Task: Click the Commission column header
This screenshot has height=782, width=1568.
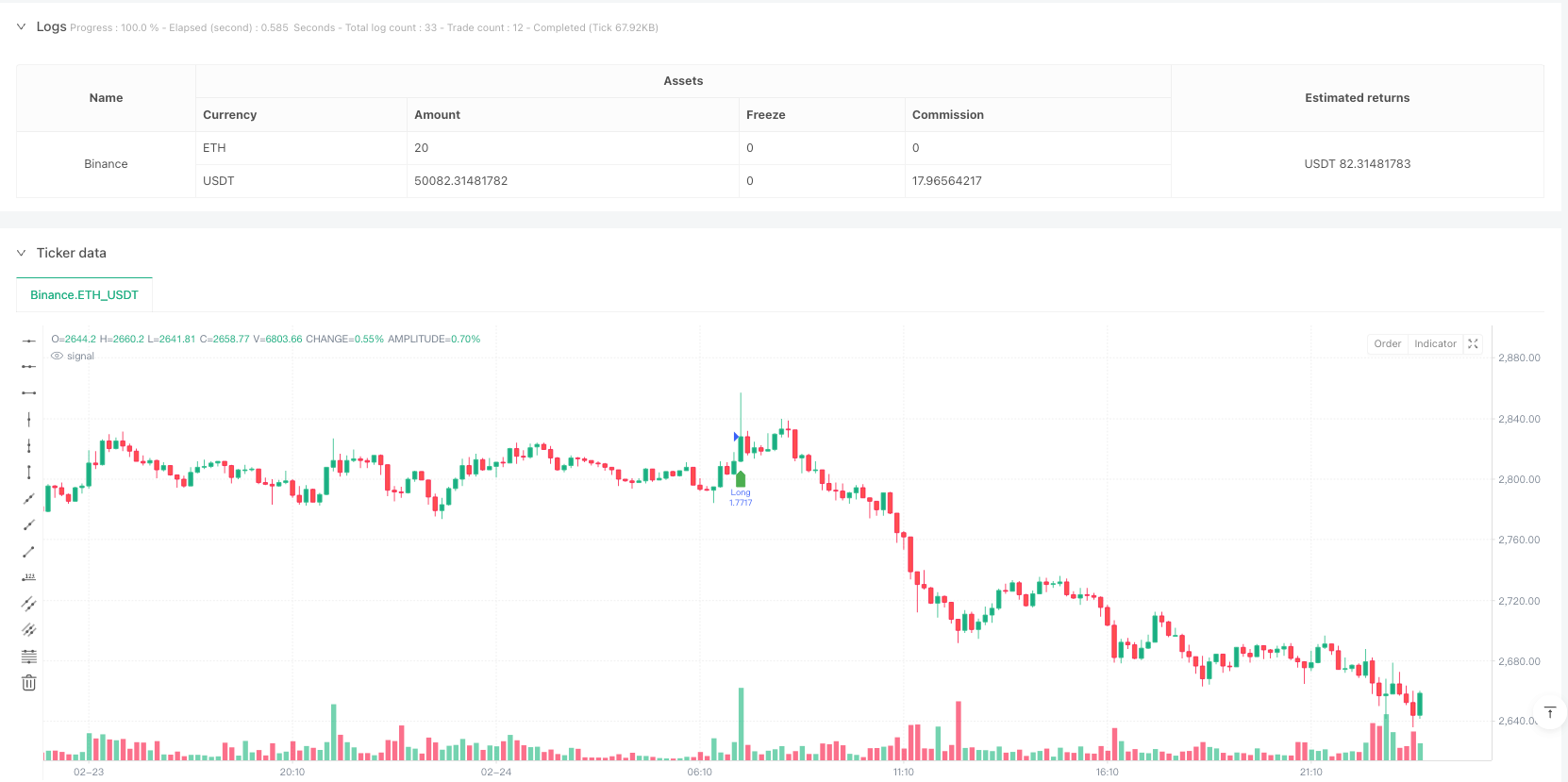Action: (x=947, y=115)
